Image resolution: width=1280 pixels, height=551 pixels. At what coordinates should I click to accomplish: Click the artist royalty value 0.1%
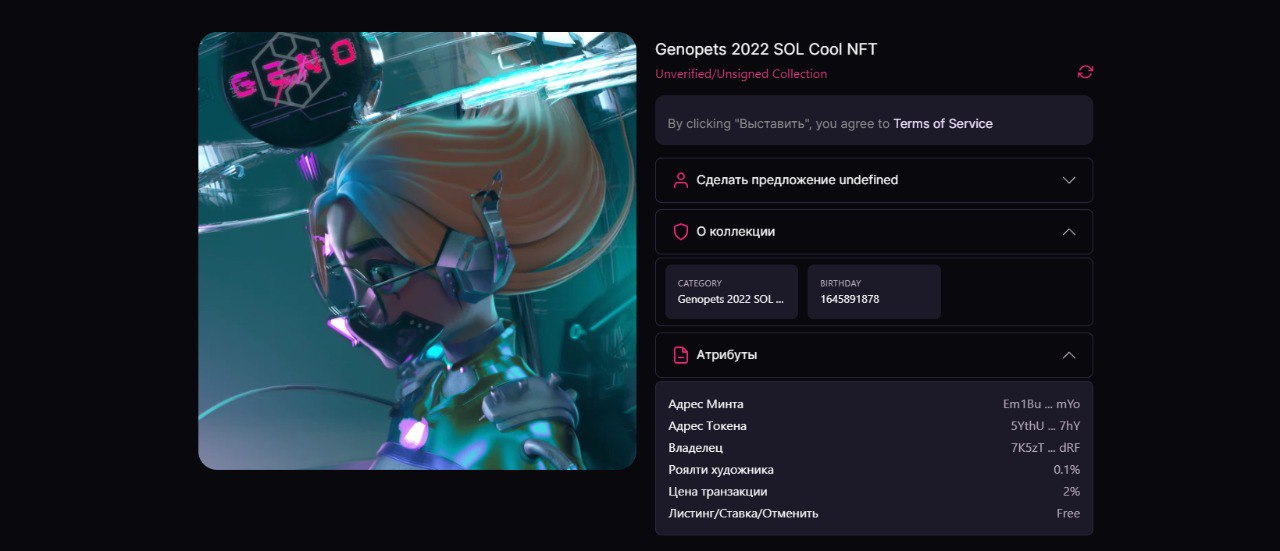pyautogui.click(x=1066, y=470)
